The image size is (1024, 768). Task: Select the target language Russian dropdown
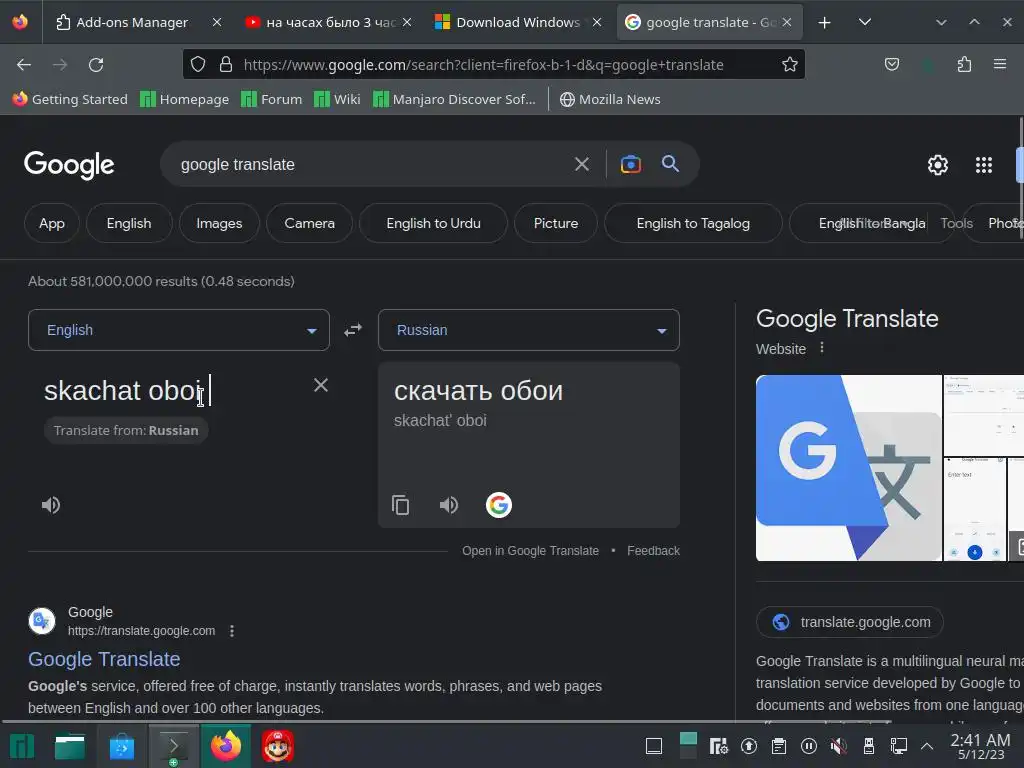click(529, 330)
